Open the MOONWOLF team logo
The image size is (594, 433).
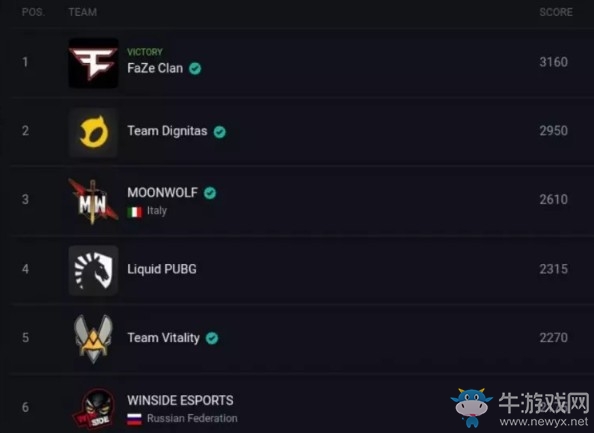pos(93,201)
